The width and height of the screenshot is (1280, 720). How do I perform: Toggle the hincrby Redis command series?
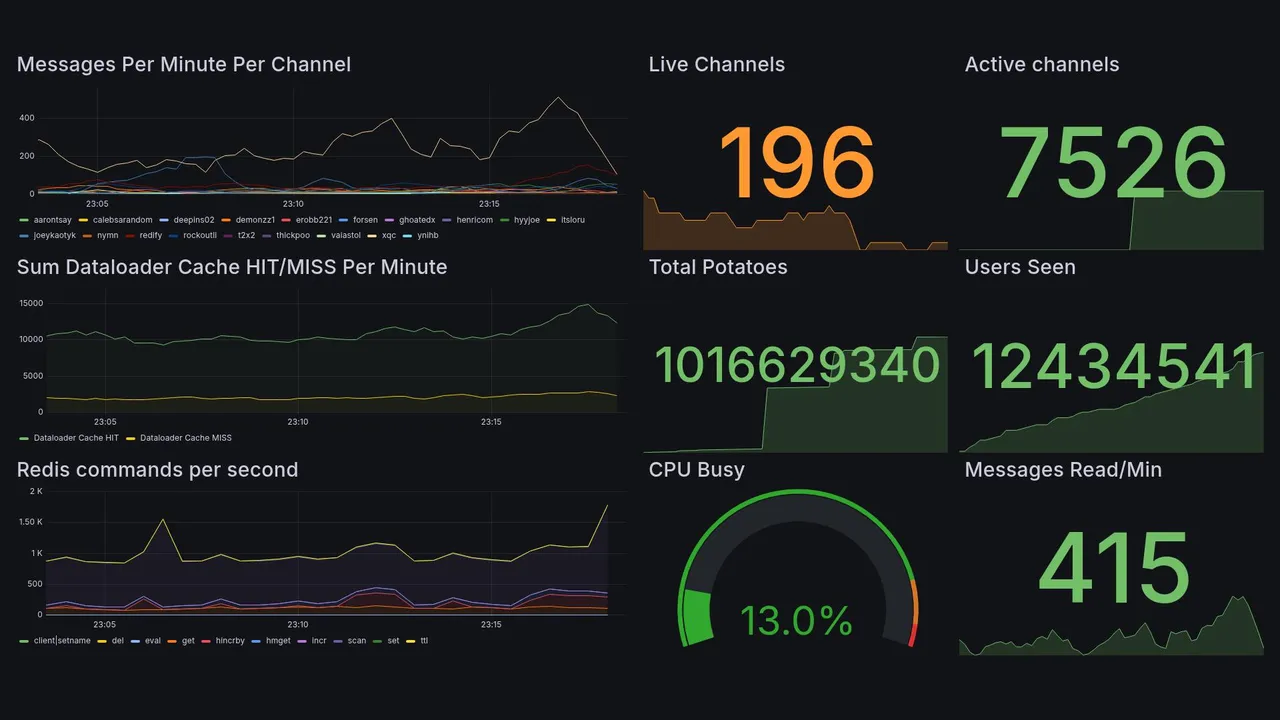(230, 640)
